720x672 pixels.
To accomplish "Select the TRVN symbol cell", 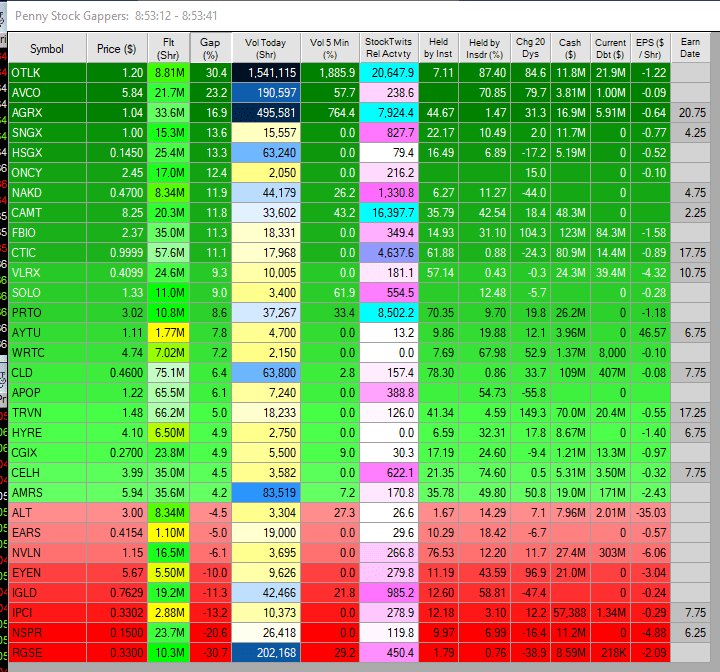I will (x=47, y=412).
